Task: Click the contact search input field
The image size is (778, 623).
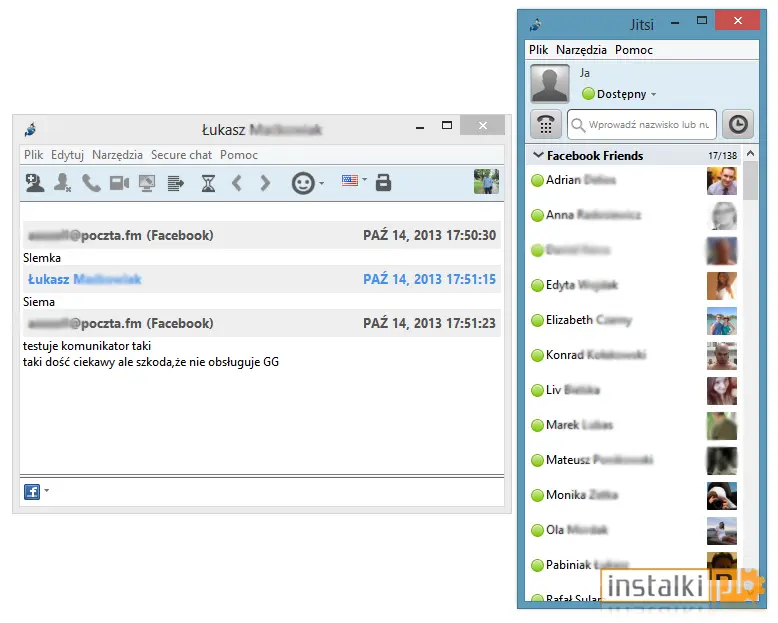Action: click(x=642, y=124)
